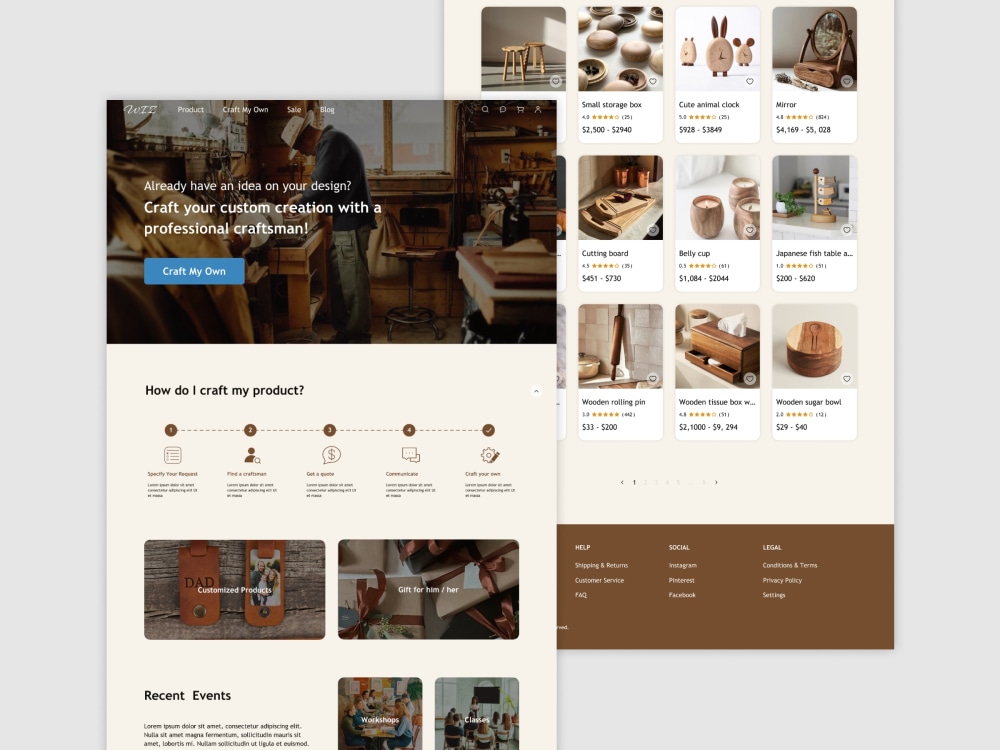Open the Cute animal clock product image

click(717, 49)
